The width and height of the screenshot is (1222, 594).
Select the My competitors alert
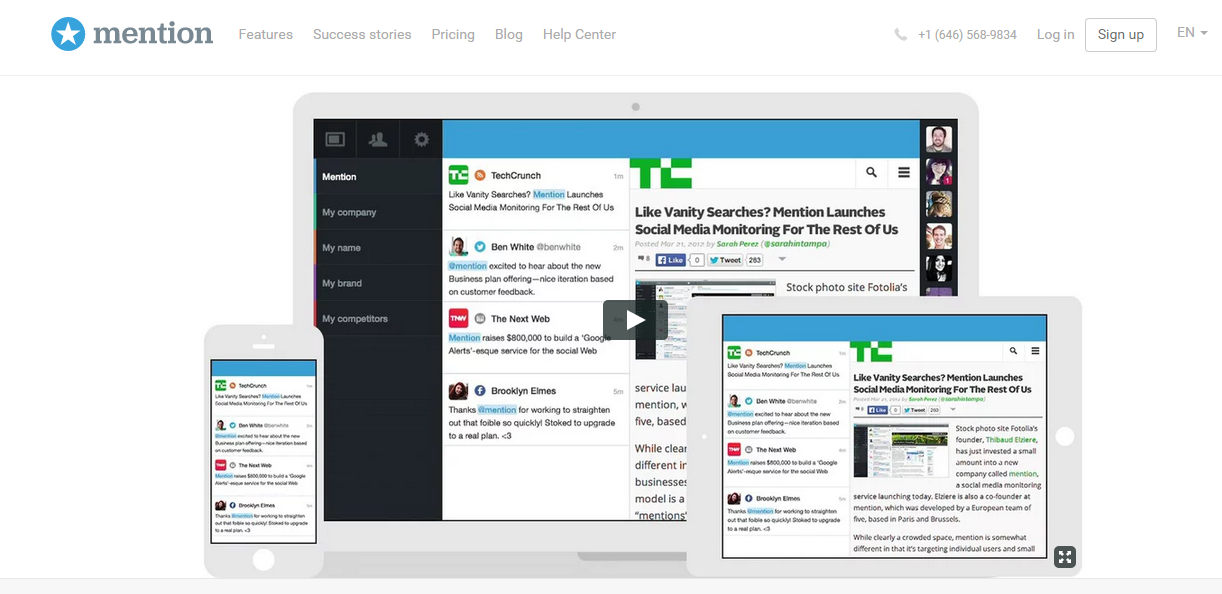coord(378,319)
